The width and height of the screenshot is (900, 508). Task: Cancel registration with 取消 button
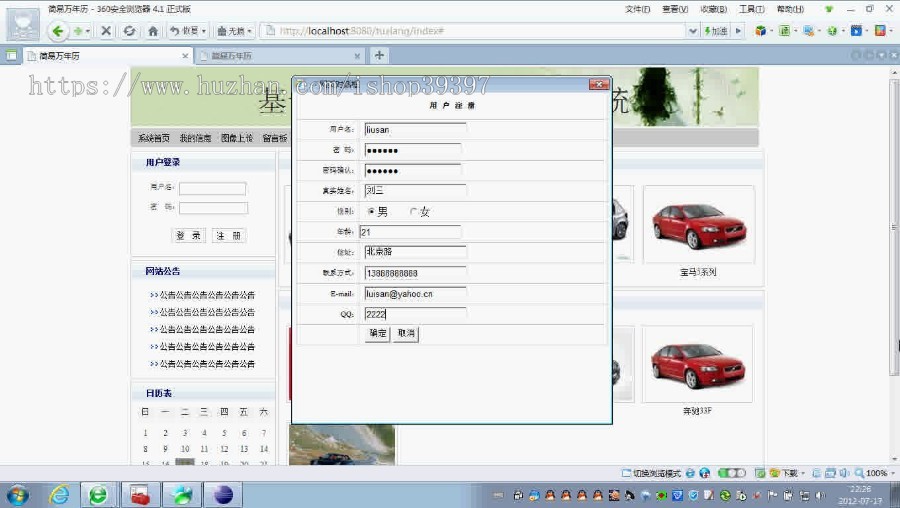(x=406, y=334)
